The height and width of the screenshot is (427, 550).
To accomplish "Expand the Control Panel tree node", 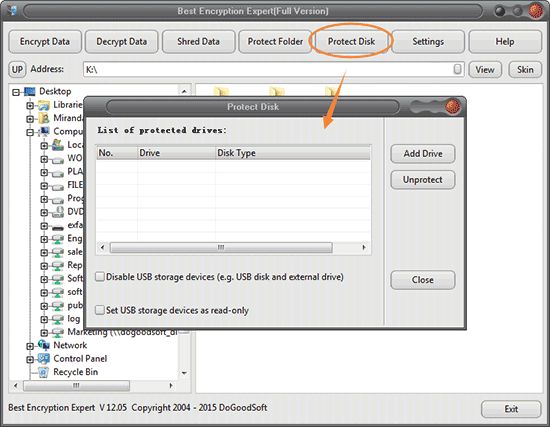I will click(30, 359).
